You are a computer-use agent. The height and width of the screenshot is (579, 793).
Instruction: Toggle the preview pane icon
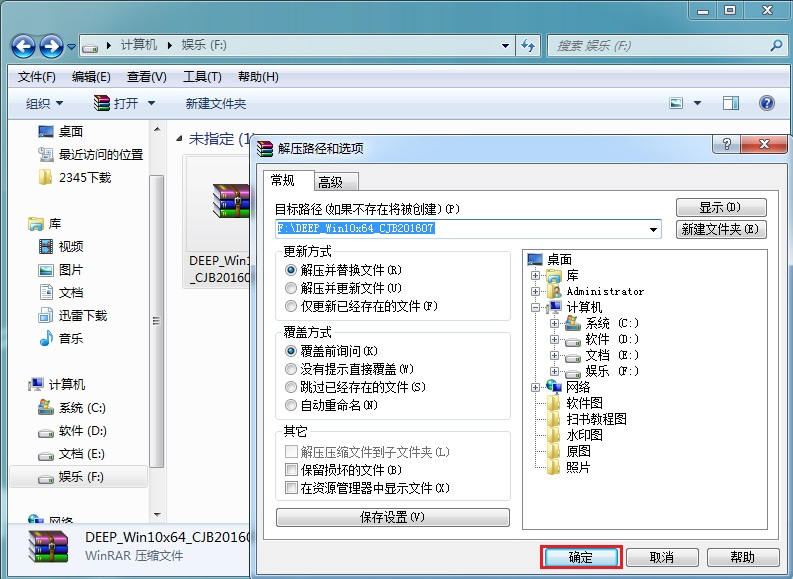point(730,103)
